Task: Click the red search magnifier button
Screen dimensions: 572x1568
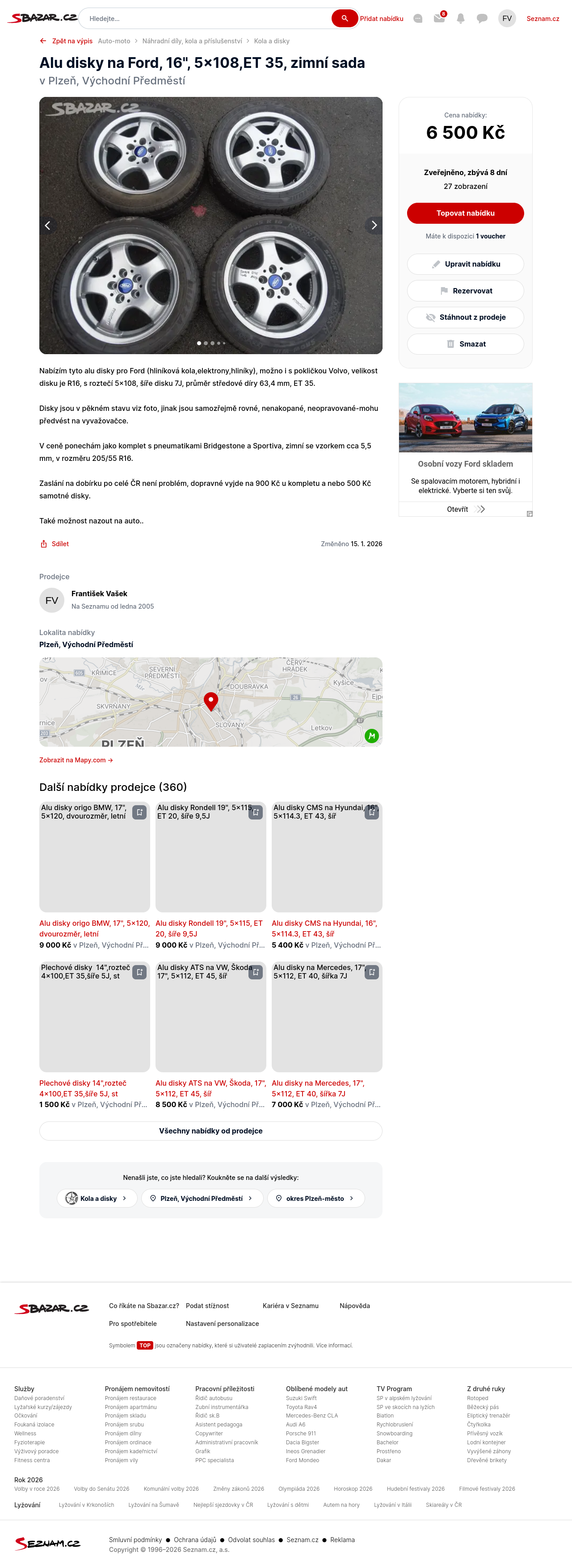Action: tap(344, 18)
